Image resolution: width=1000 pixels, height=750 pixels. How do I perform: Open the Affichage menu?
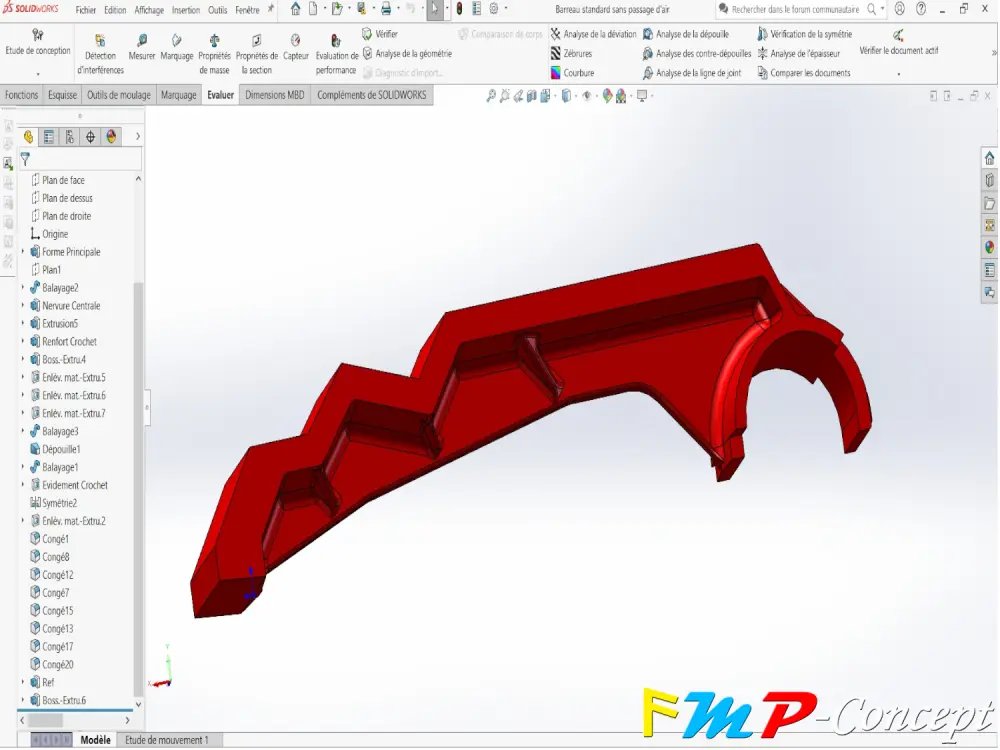149,10
